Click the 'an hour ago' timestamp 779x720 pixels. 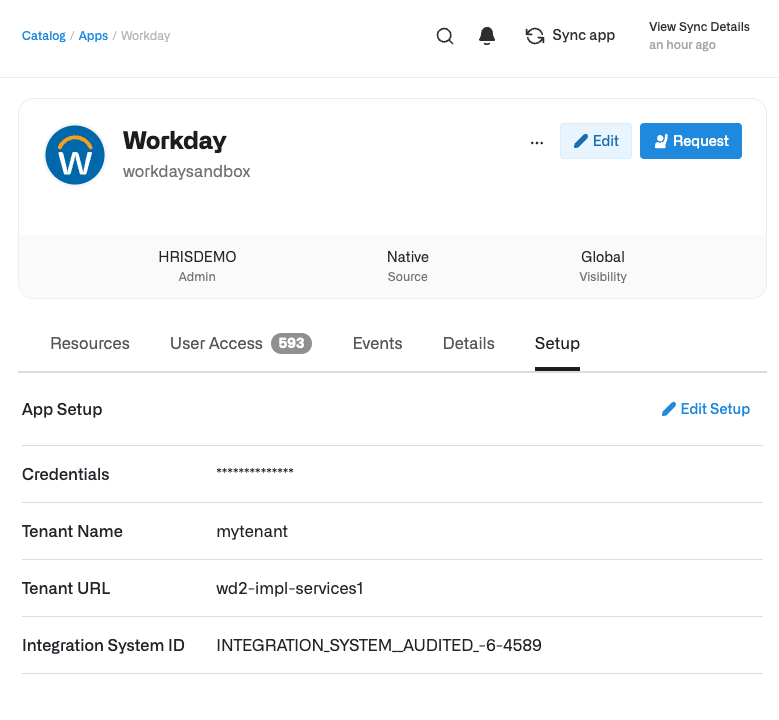coord(682,45)
